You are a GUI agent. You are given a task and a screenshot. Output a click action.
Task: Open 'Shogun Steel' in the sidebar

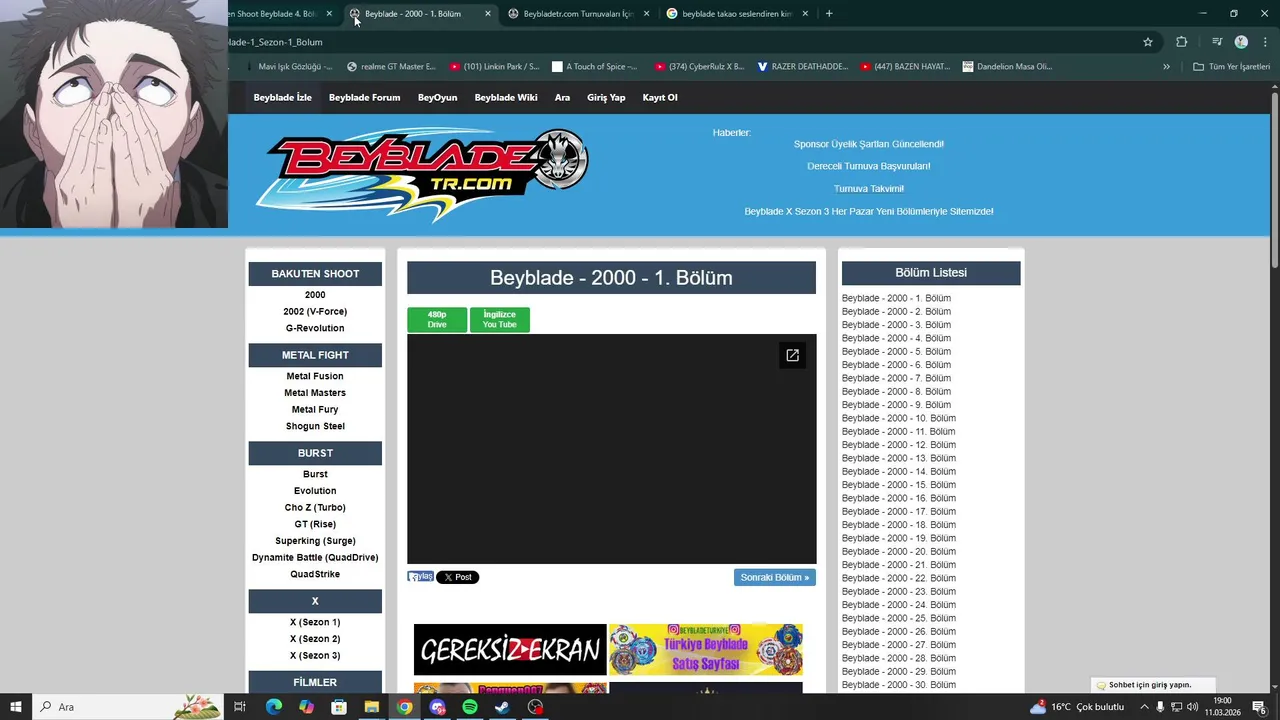(x=315, y=426)
